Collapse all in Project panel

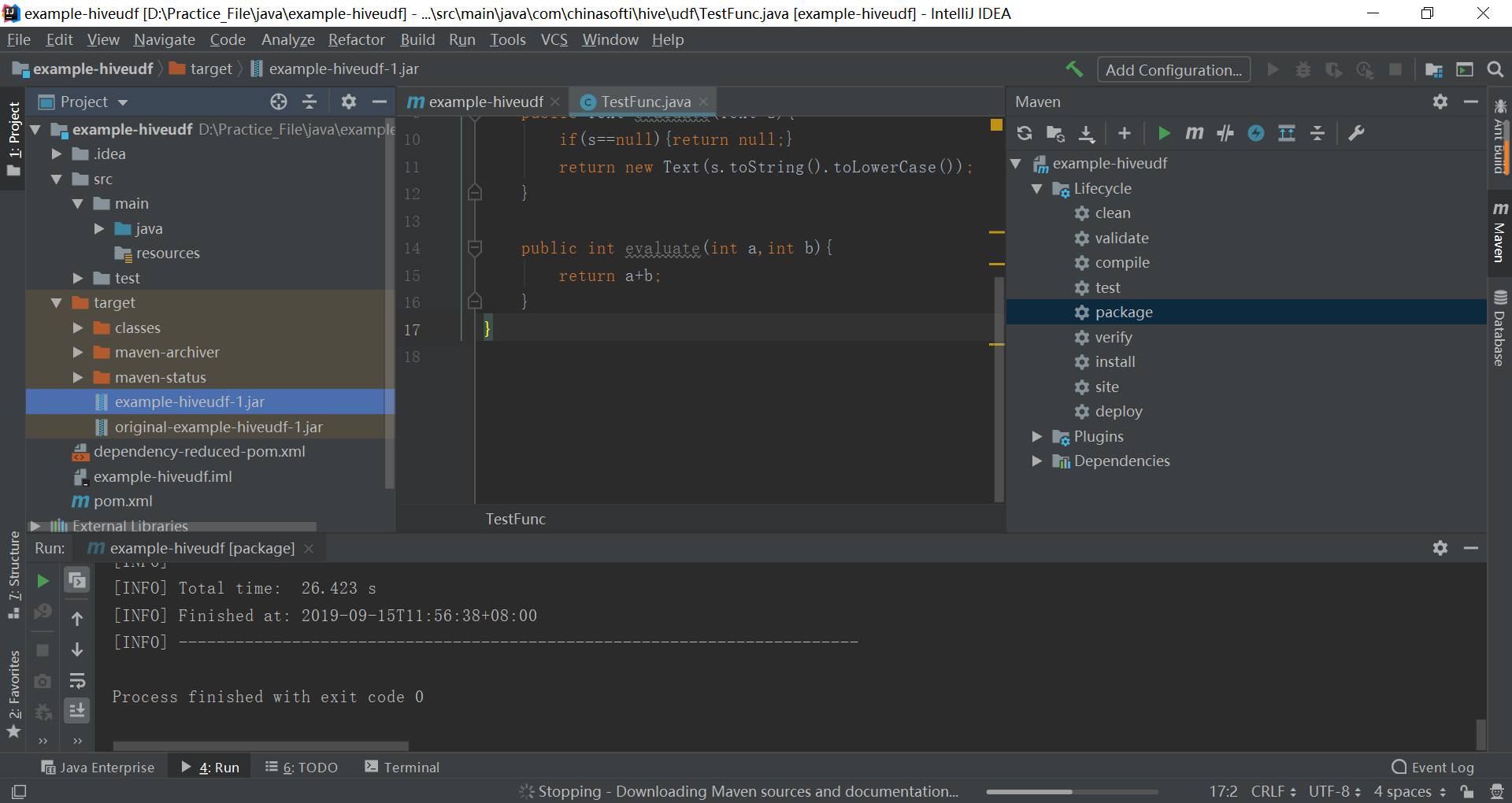coord(309,102)
